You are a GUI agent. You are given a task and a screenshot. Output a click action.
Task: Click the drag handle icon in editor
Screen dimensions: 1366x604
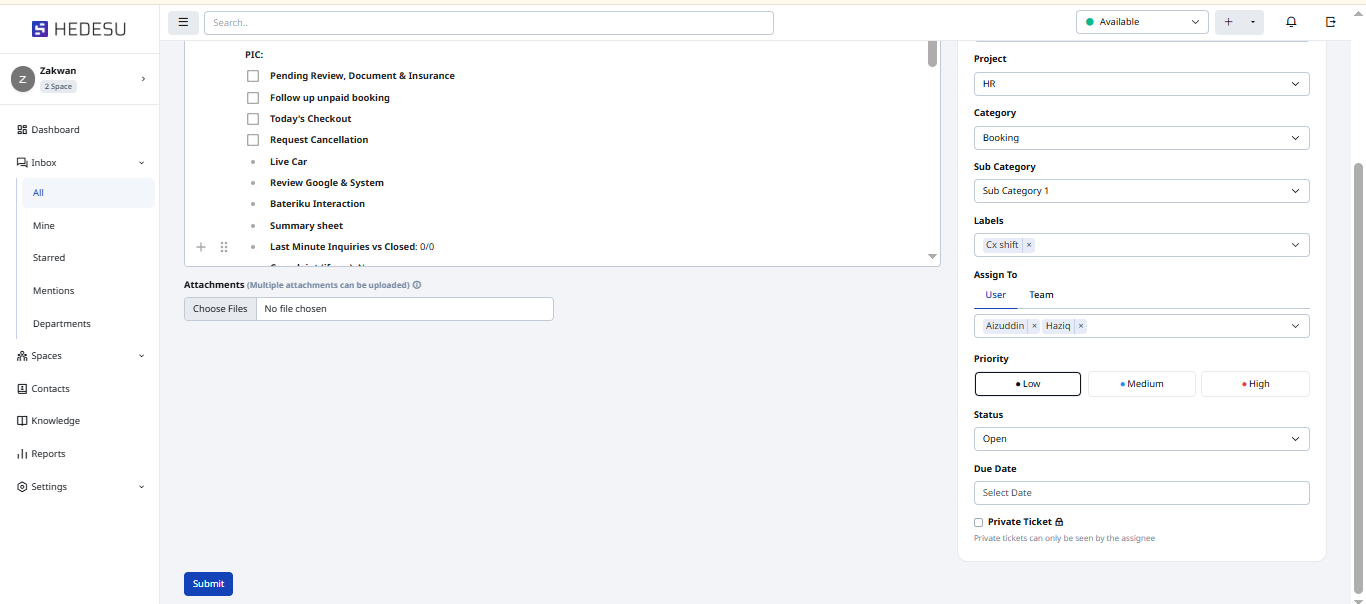click(x=224, y=247)
